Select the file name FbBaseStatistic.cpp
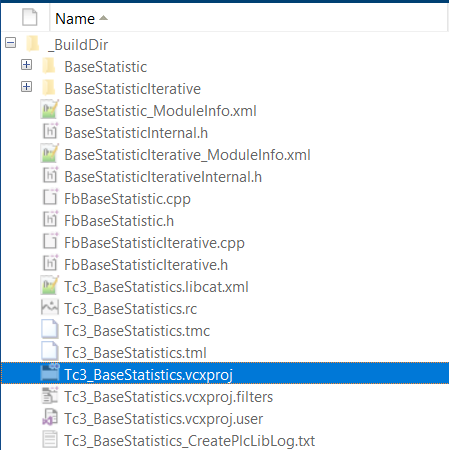 (128, 199)
